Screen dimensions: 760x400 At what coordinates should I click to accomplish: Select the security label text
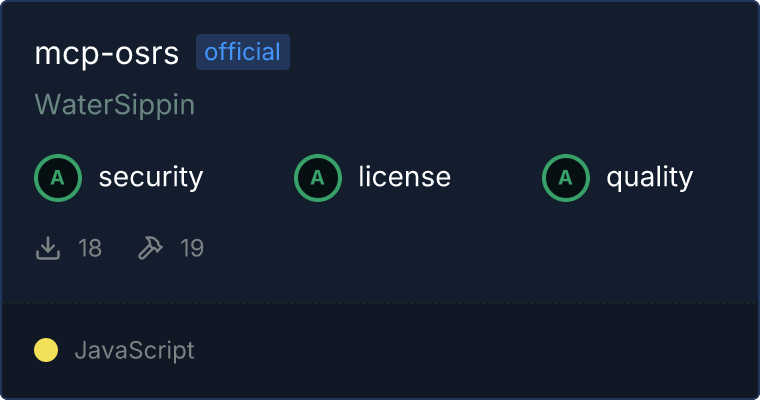point(151,177)
